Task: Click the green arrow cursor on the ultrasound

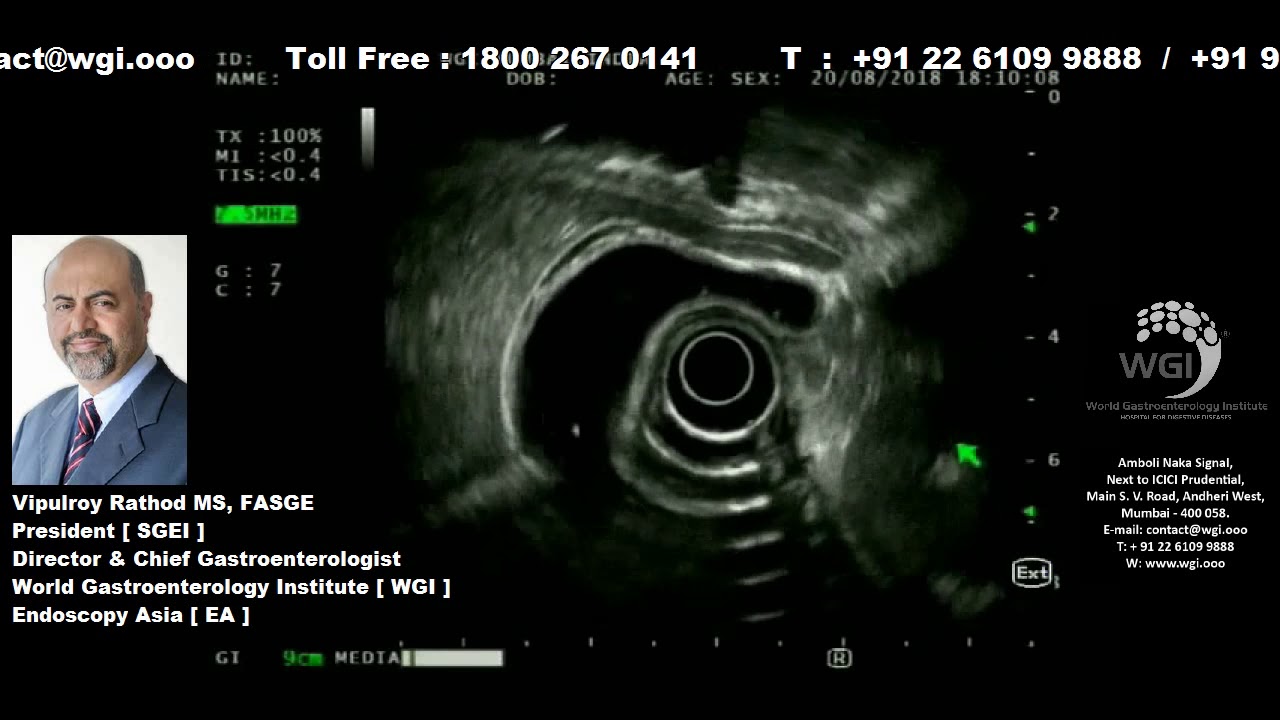Action: 967,456
